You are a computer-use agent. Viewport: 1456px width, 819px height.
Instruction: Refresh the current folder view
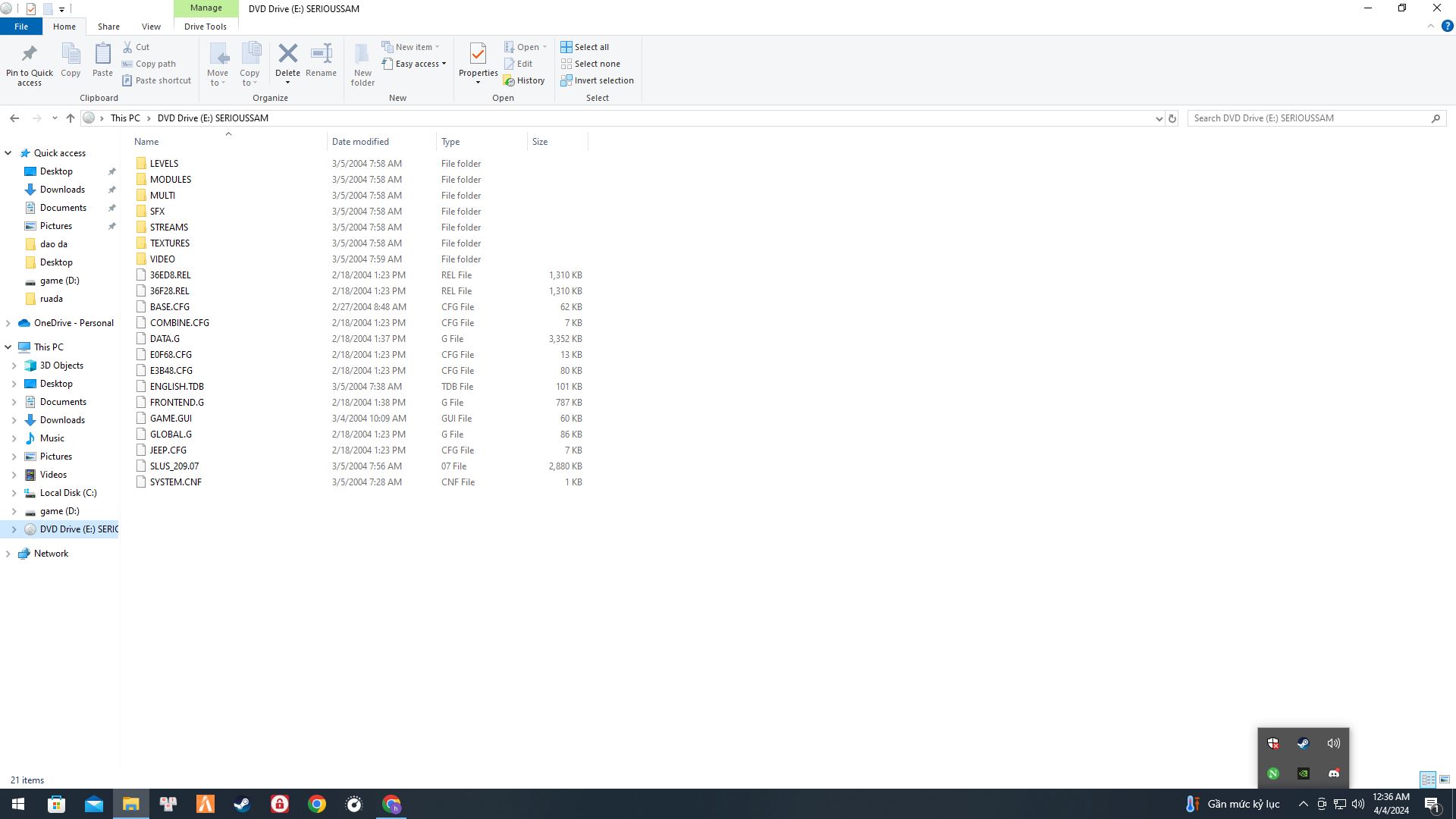tap(1172, 118)
